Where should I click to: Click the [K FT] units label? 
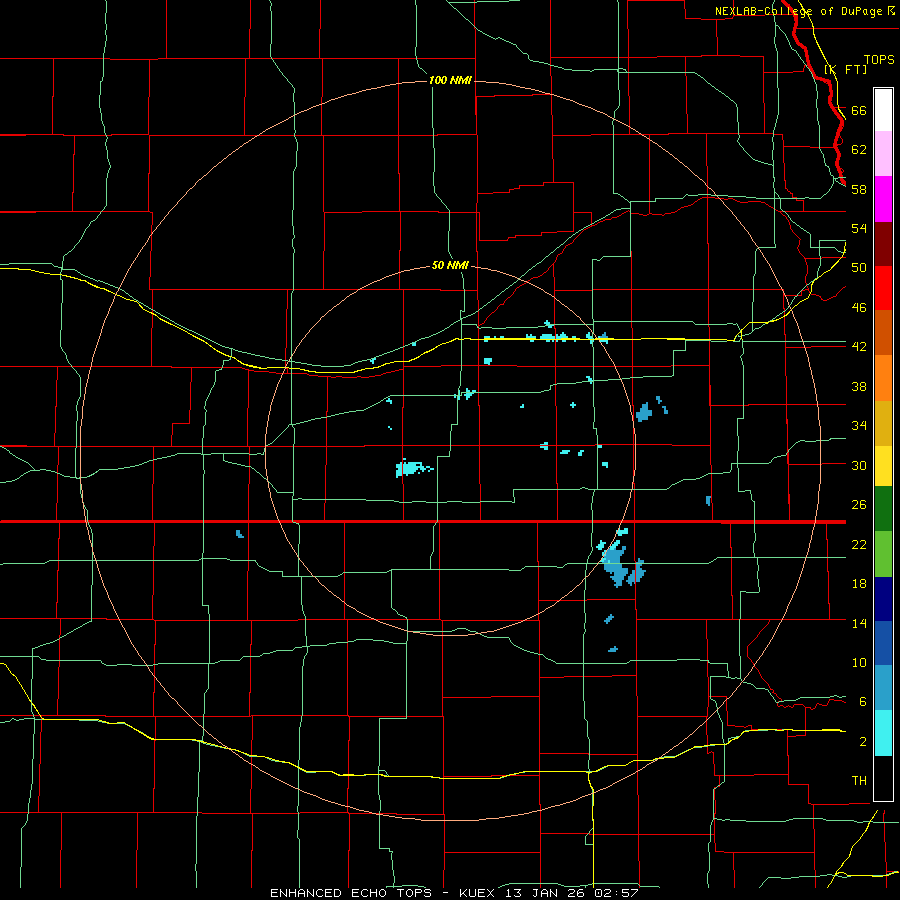coord(845,69)
